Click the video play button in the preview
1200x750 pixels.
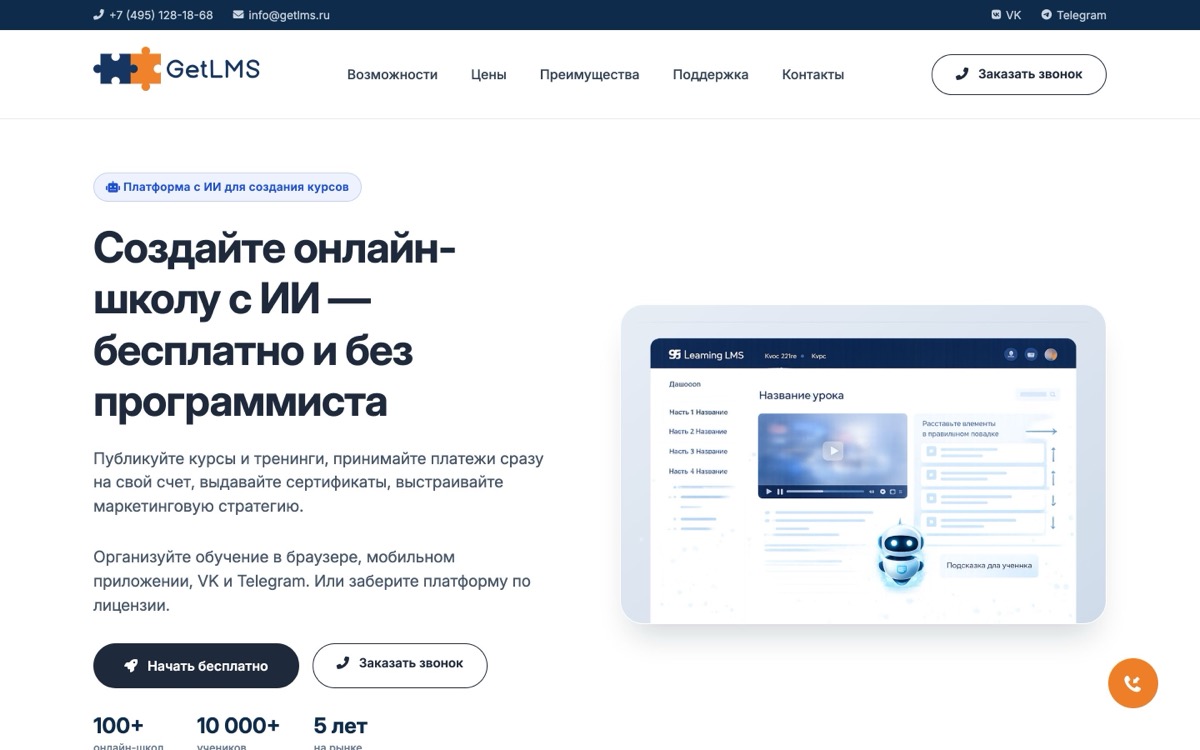pos(832,451)
